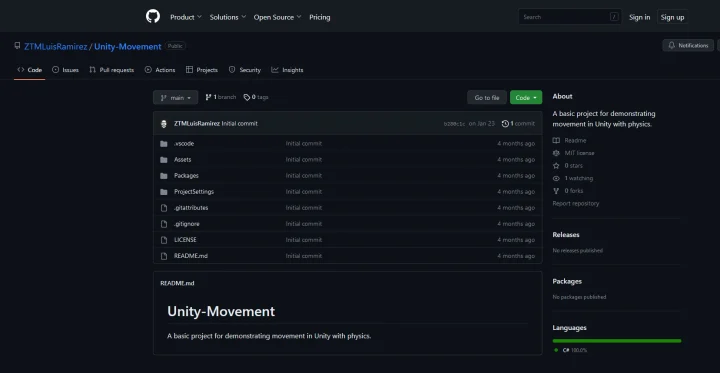Click file icon next to .gitattributes
This screenshot has width=720, height=373.
point(164,208)
